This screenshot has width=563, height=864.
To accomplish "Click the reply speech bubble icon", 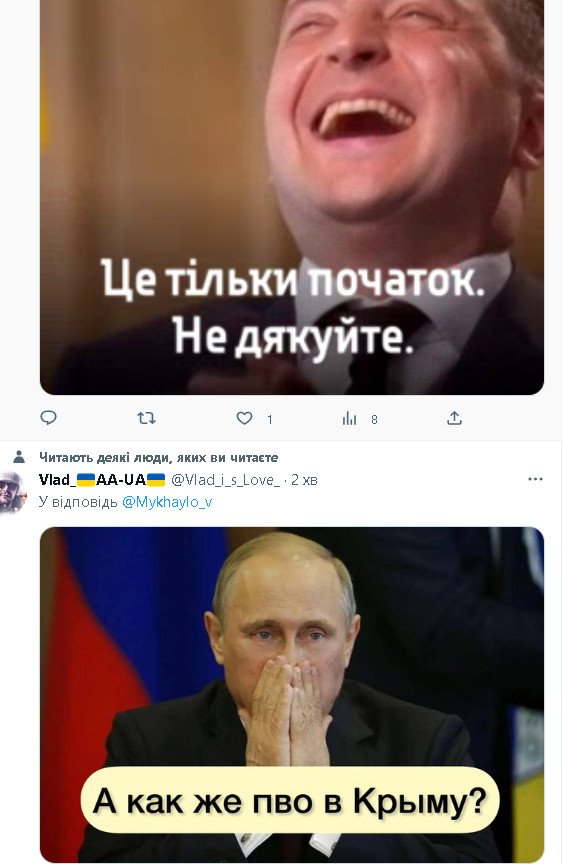I will coord(48,418).
